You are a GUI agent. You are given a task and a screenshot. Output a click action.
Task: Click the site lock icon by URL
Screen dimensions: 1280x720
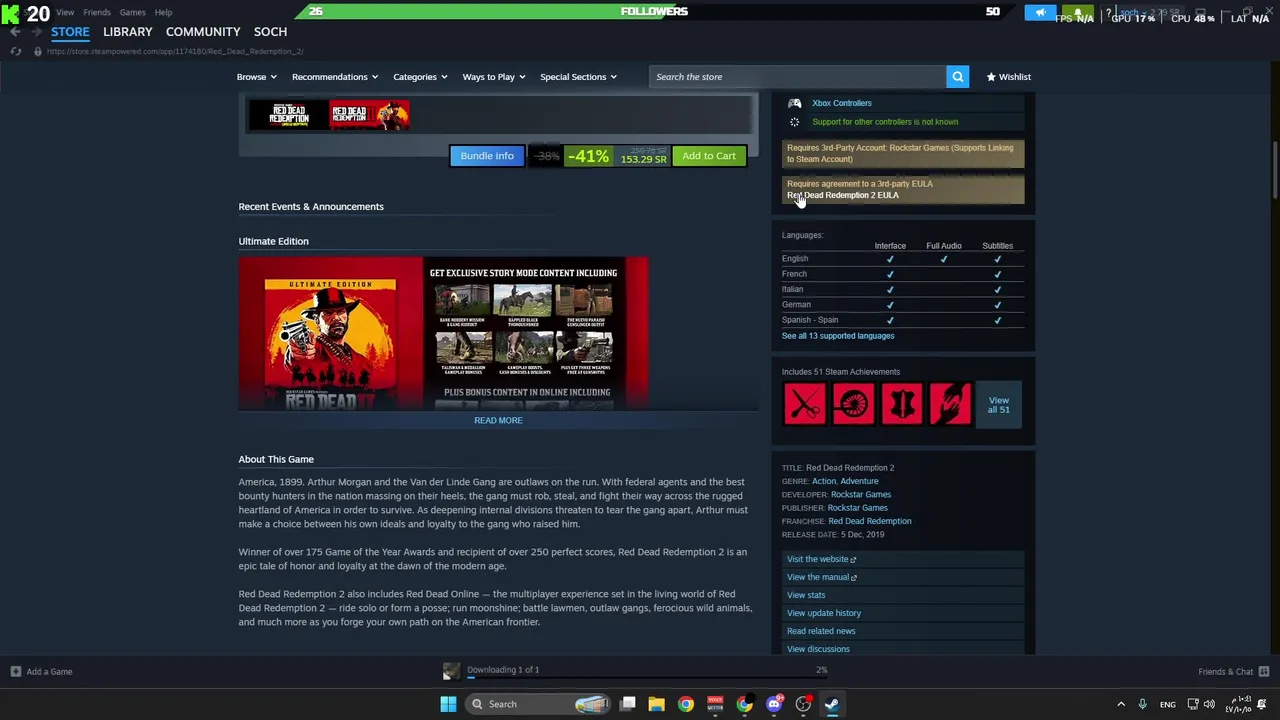(x=38, y=51)
